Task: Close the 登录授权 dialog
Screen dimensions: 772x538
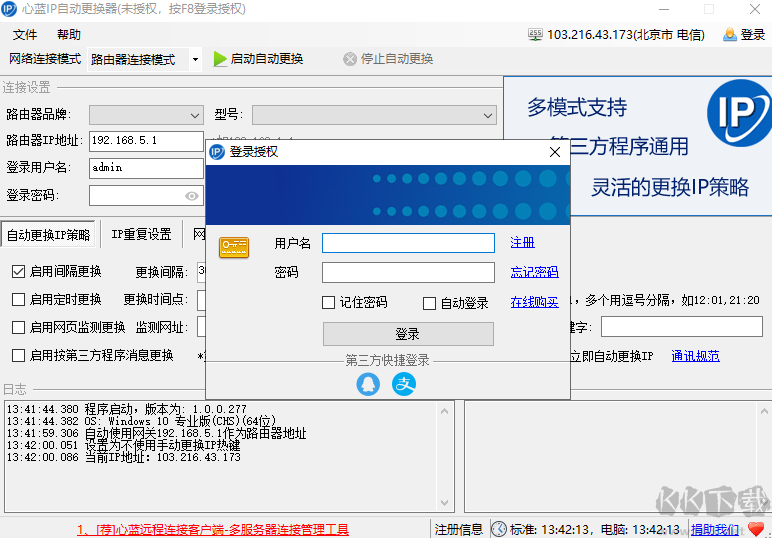Action: click(555, 152)
